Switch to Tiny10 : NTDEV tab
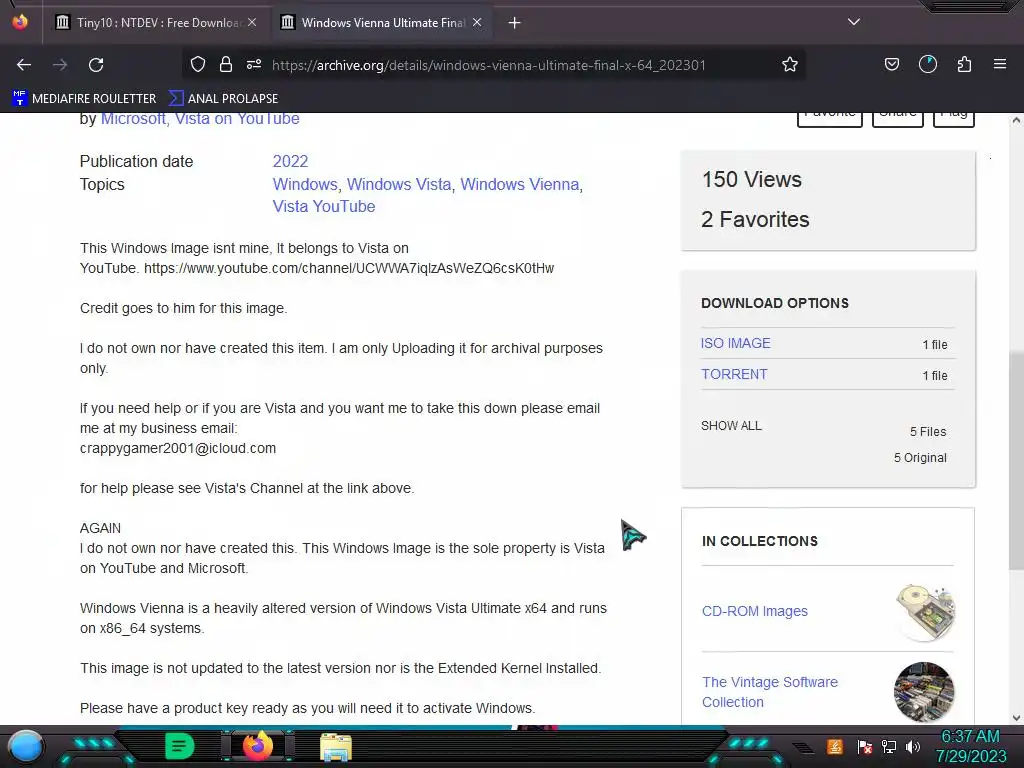 (155, 23)
